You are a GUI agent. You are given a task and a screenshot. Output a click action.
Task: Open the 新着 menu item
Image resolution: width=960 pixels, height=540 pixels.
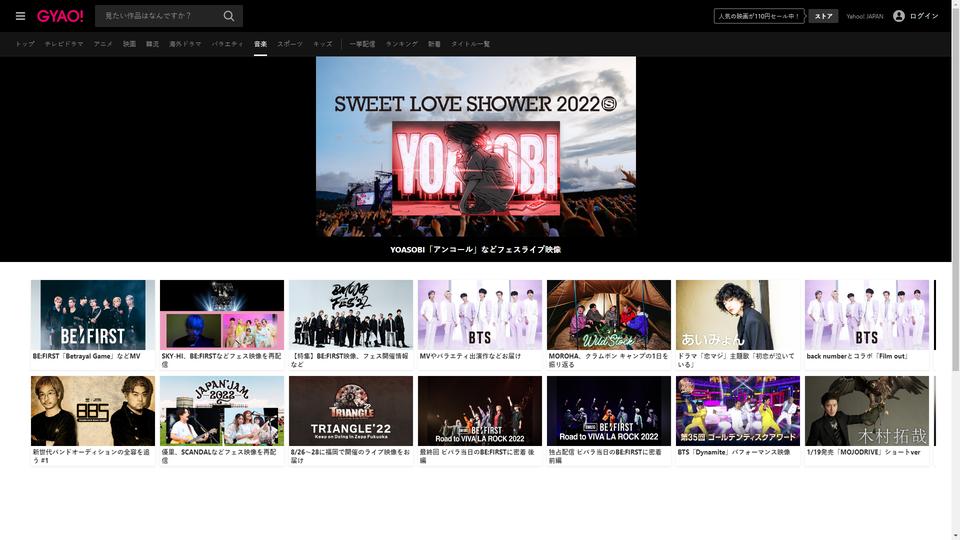tap(434, 44)
